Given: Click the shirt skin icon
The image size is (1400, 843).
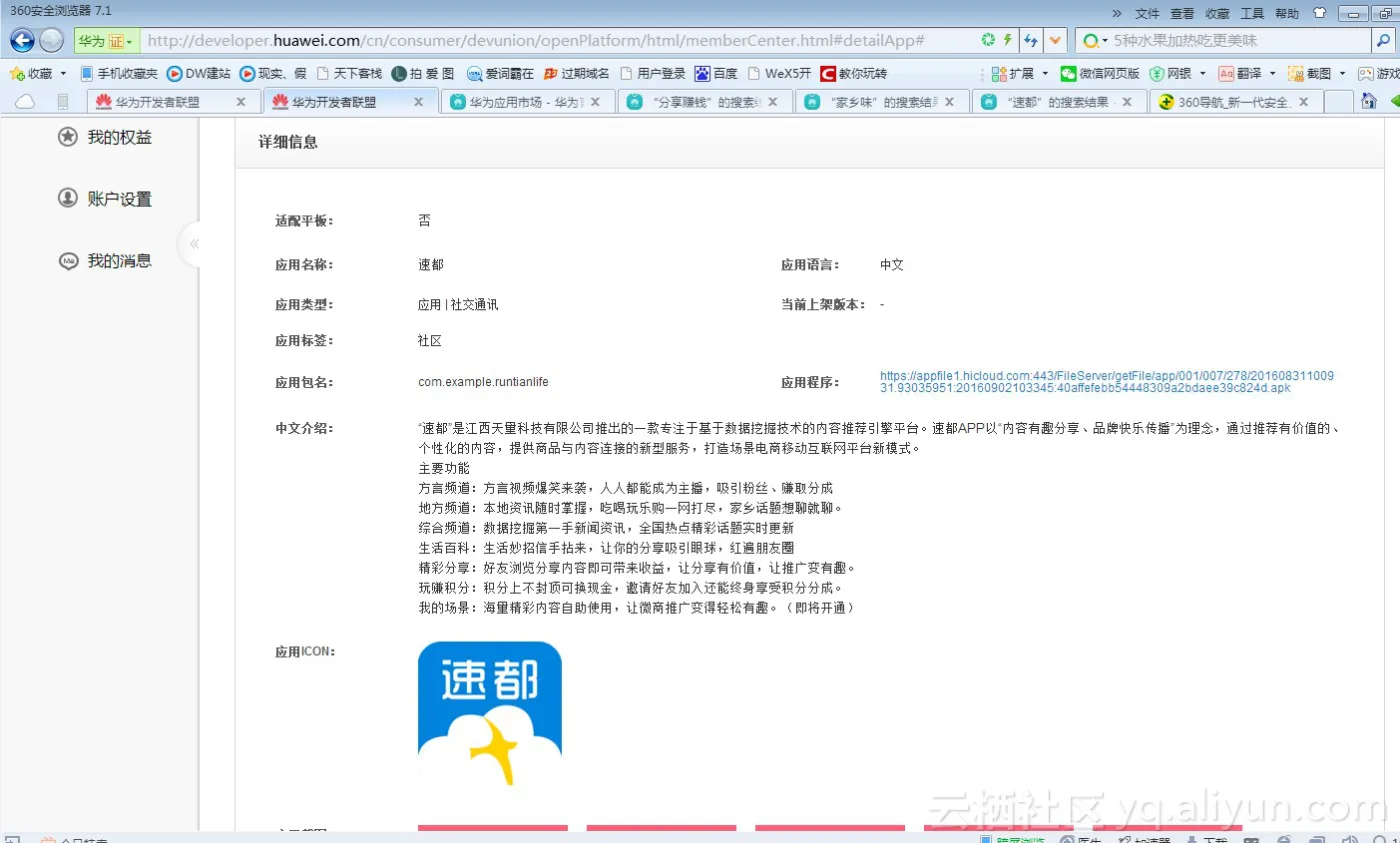Looking at the screenshot, I should coord(1320,13).
